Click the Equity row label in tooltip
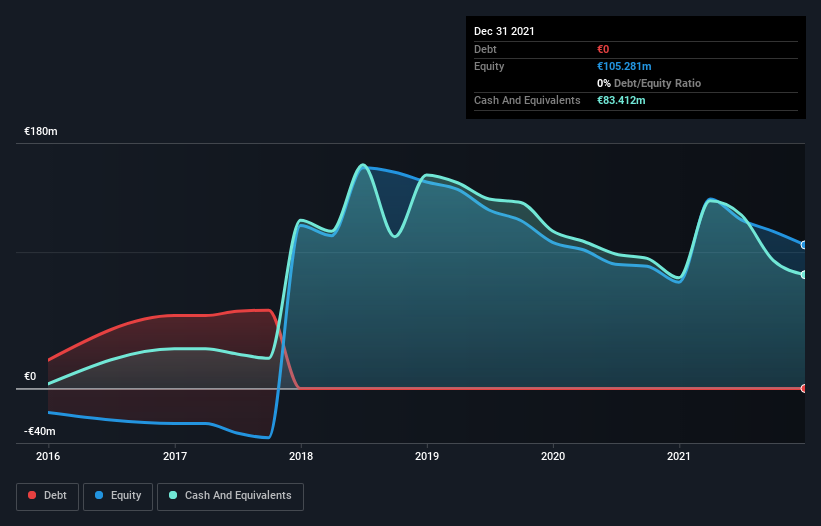This screenshot has width=821, height=526. tap(489, 66)
